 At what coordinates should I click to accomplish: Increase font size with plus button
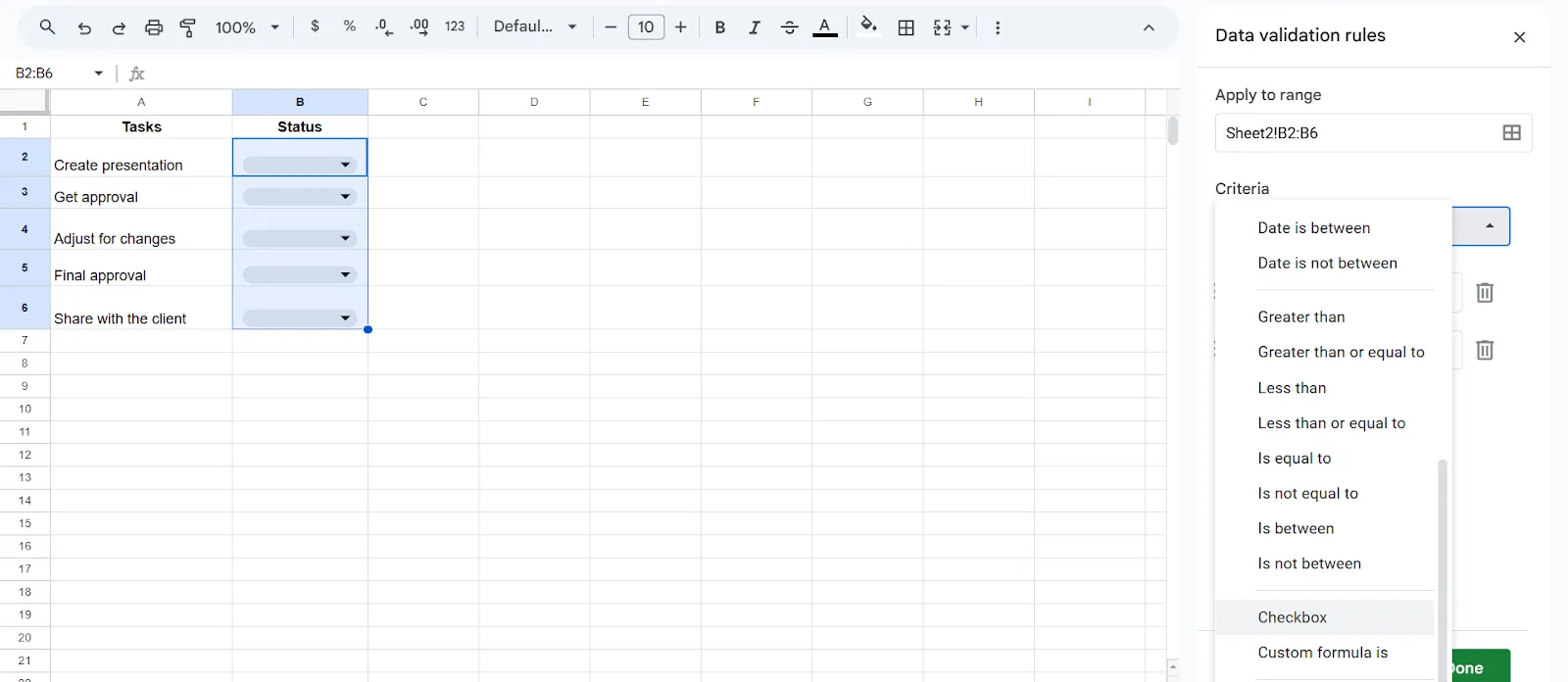coord(681,27)
